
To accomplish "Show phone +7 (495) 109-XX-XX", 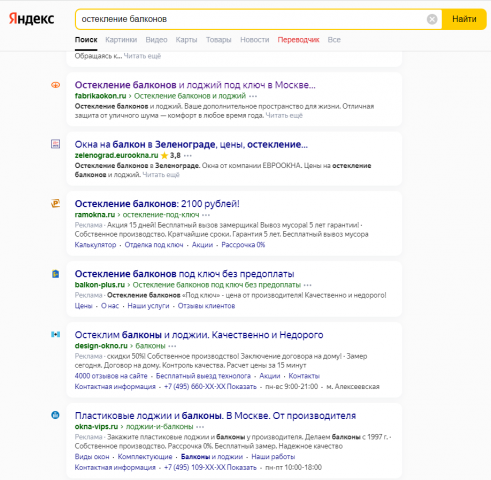I will [x=210, y=467].
